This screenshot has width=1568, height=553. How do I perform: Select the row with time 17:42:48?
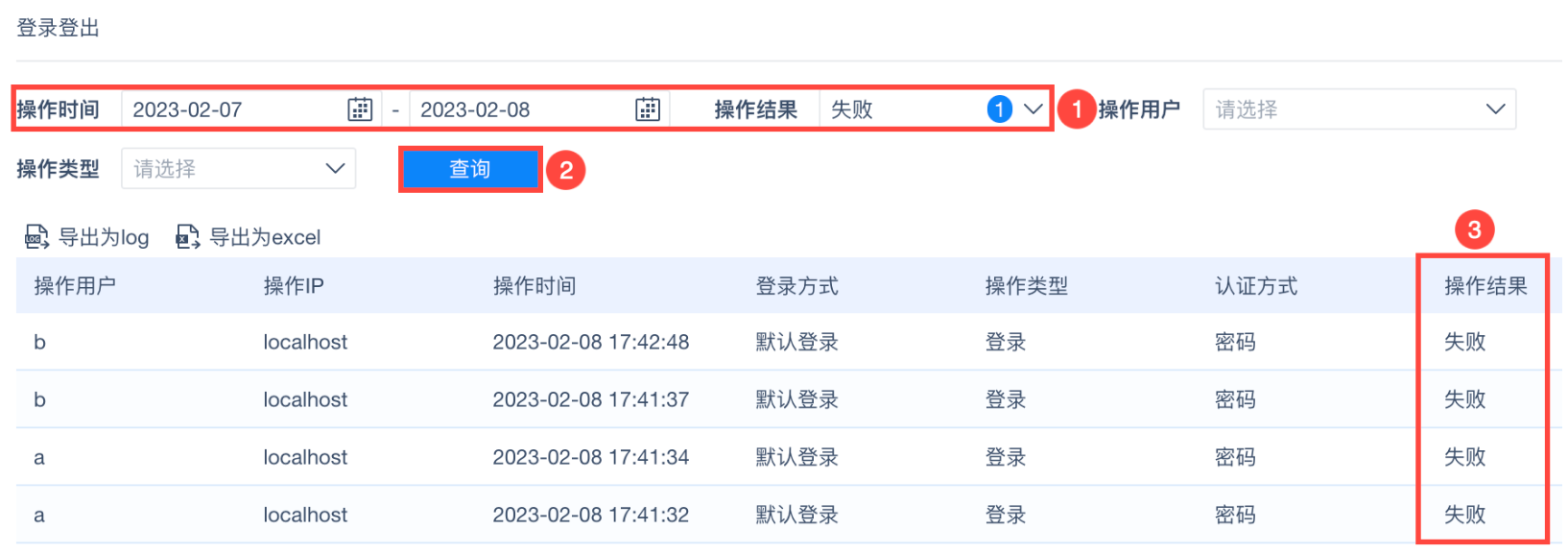tap(590, 342)
